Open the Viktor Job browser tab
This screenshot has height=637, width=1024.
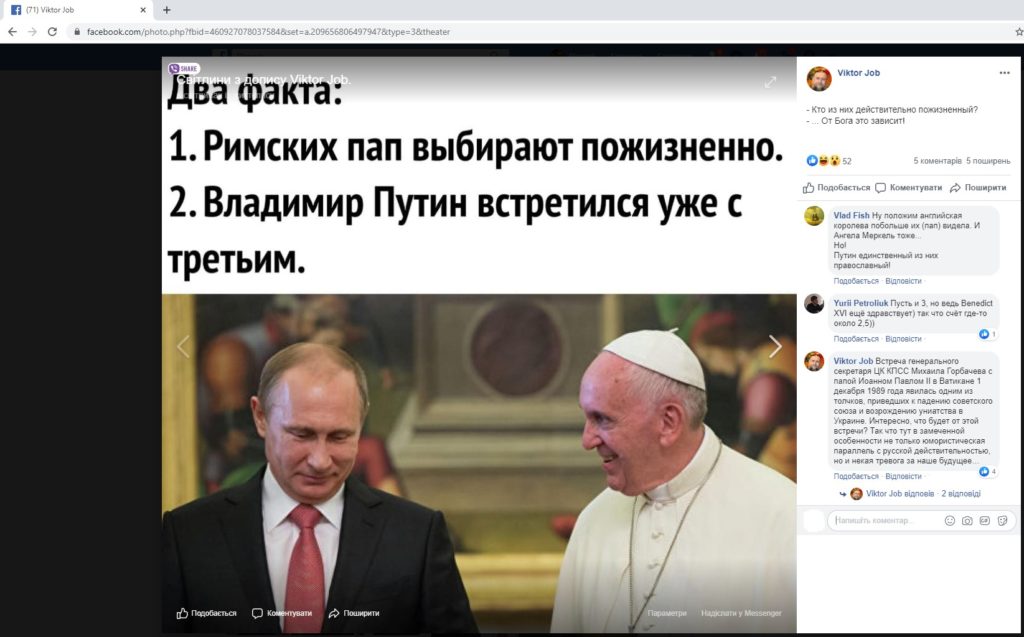(x=77, y=10)
